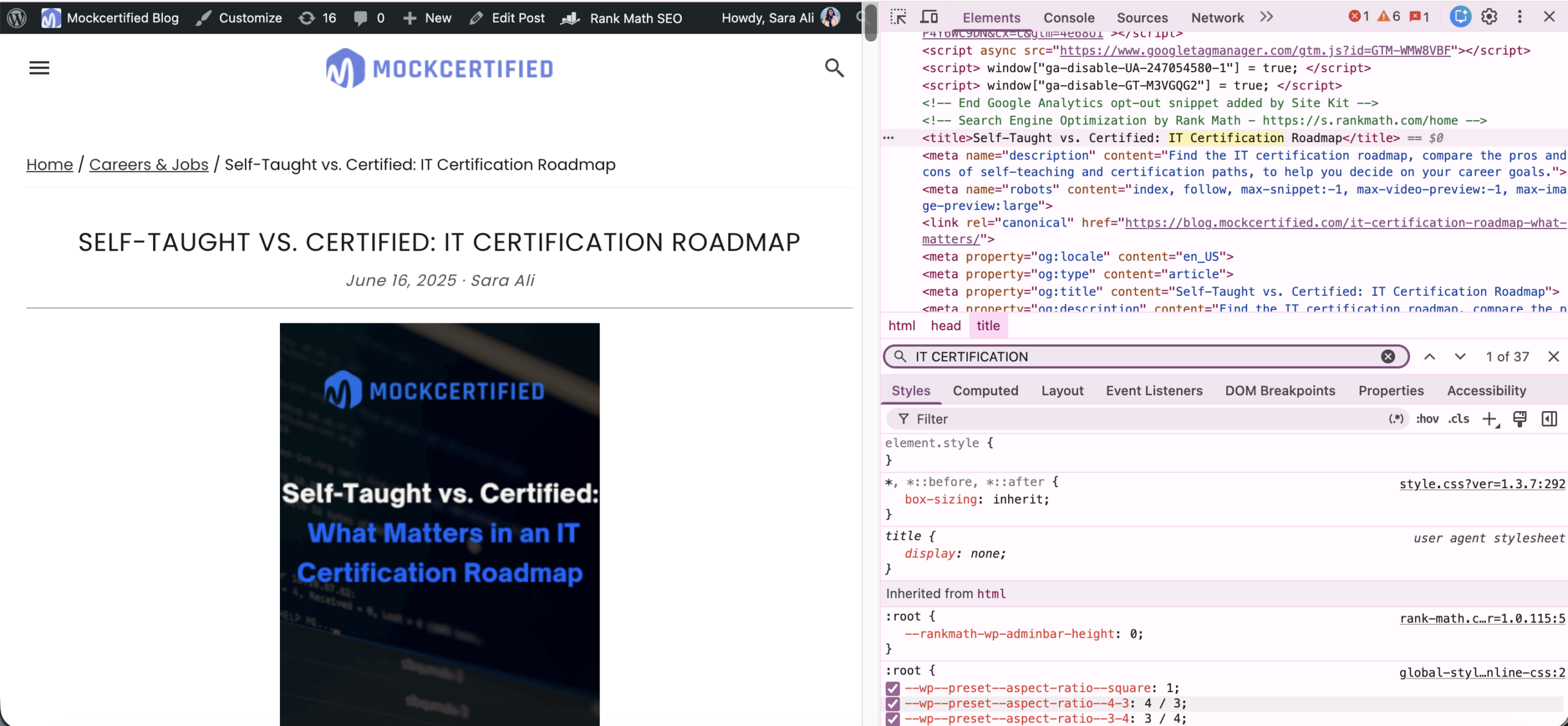Click the red error count badge
1568x726 pixels.
tap(1359, 17)
